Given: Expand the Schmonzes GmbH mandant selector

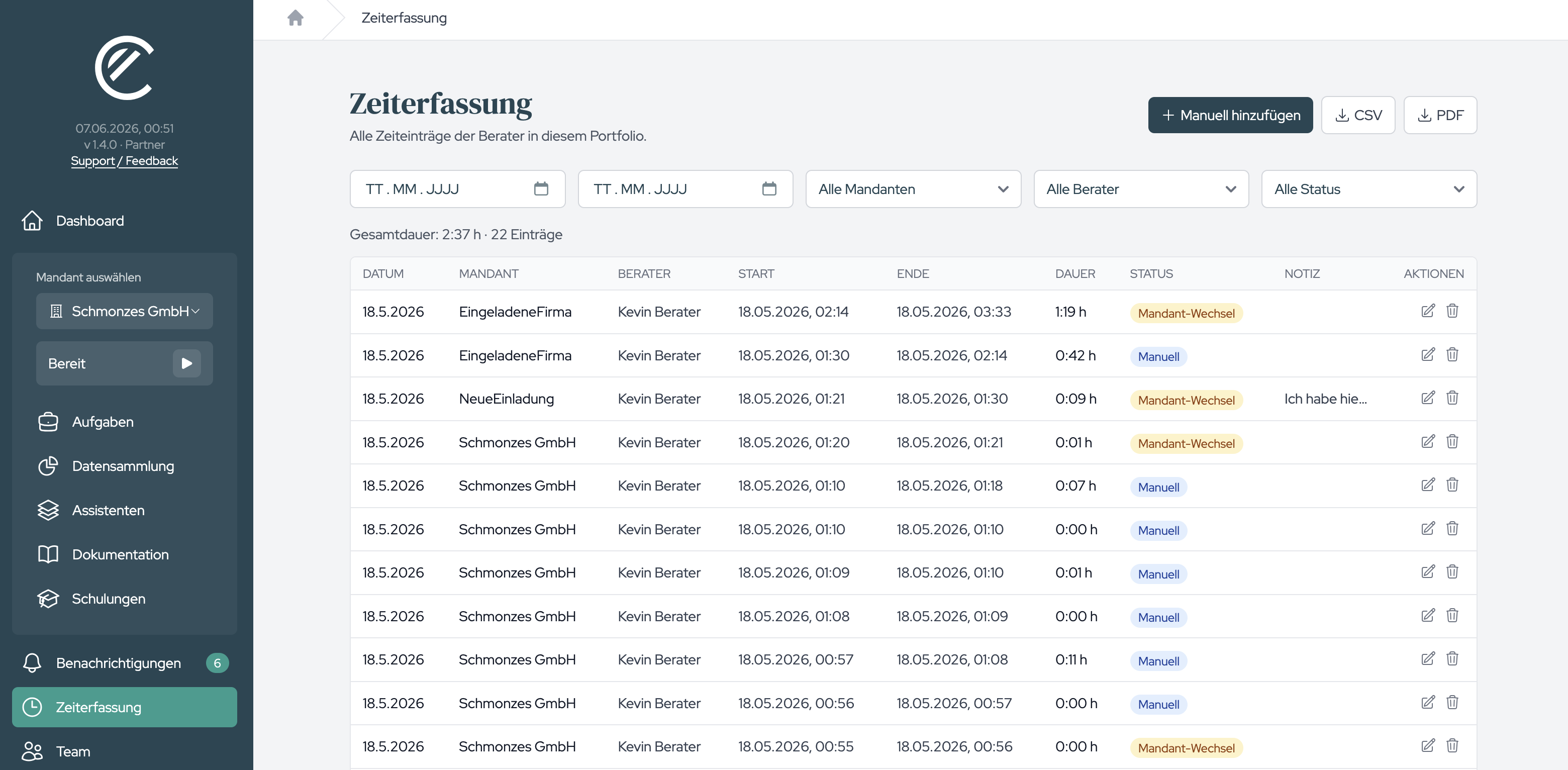Looking at the screenshot, I should tap(124, 311).
